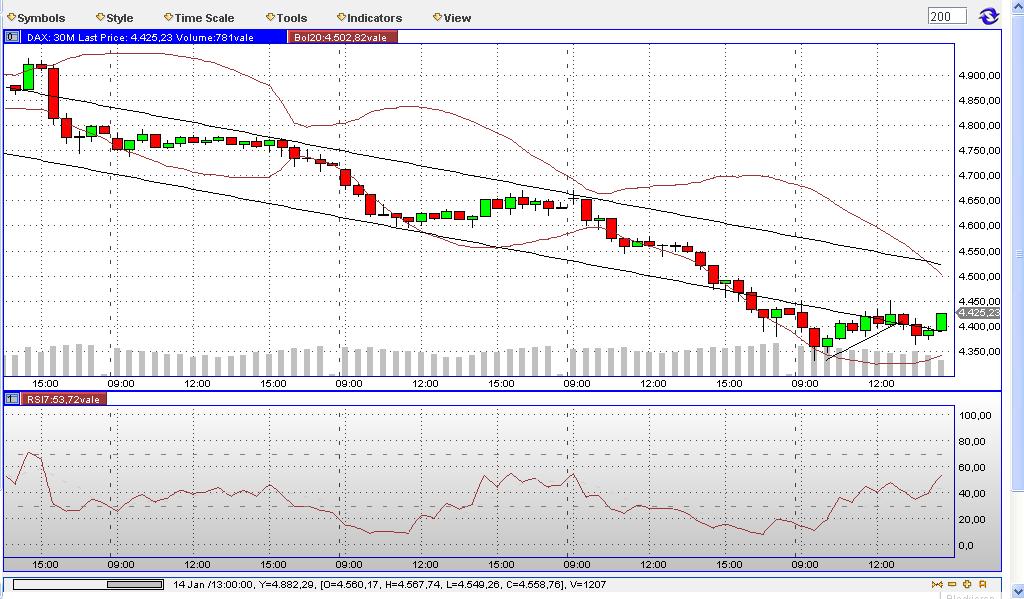Open the Time Scale menu

201,17
